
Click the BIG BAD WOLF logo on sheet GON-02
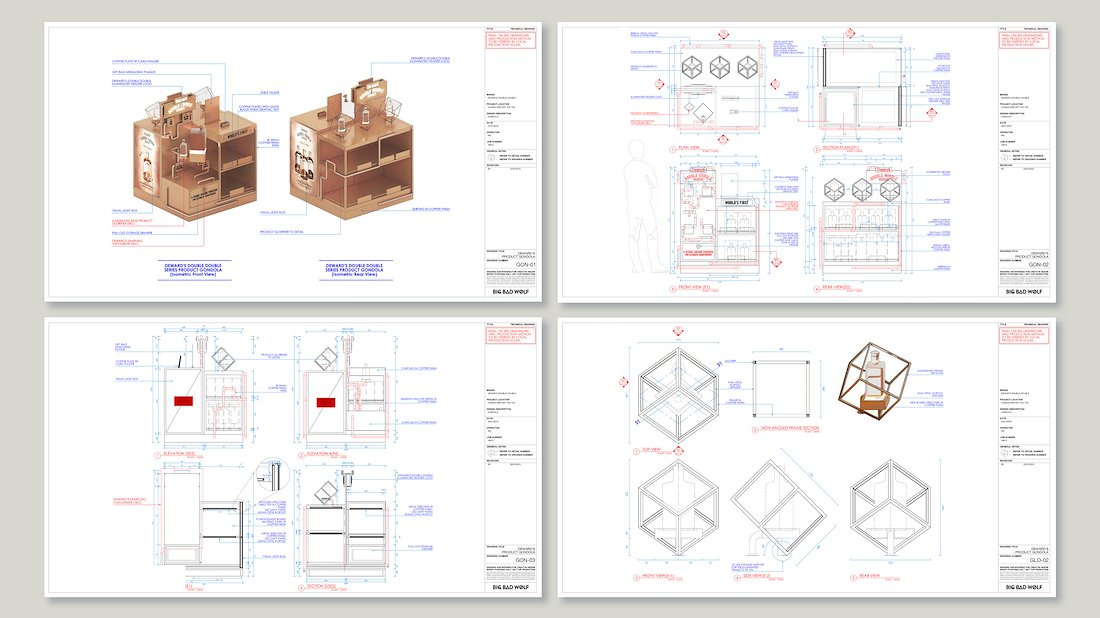1024,291
